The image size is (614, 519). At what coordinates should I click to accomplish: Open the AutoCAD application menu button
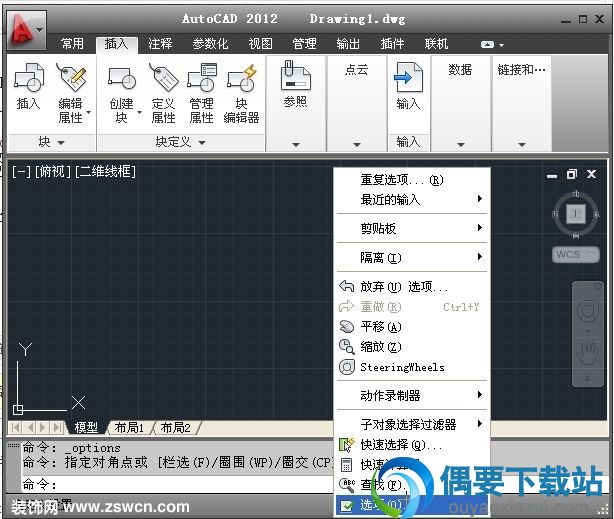point(26,31)
